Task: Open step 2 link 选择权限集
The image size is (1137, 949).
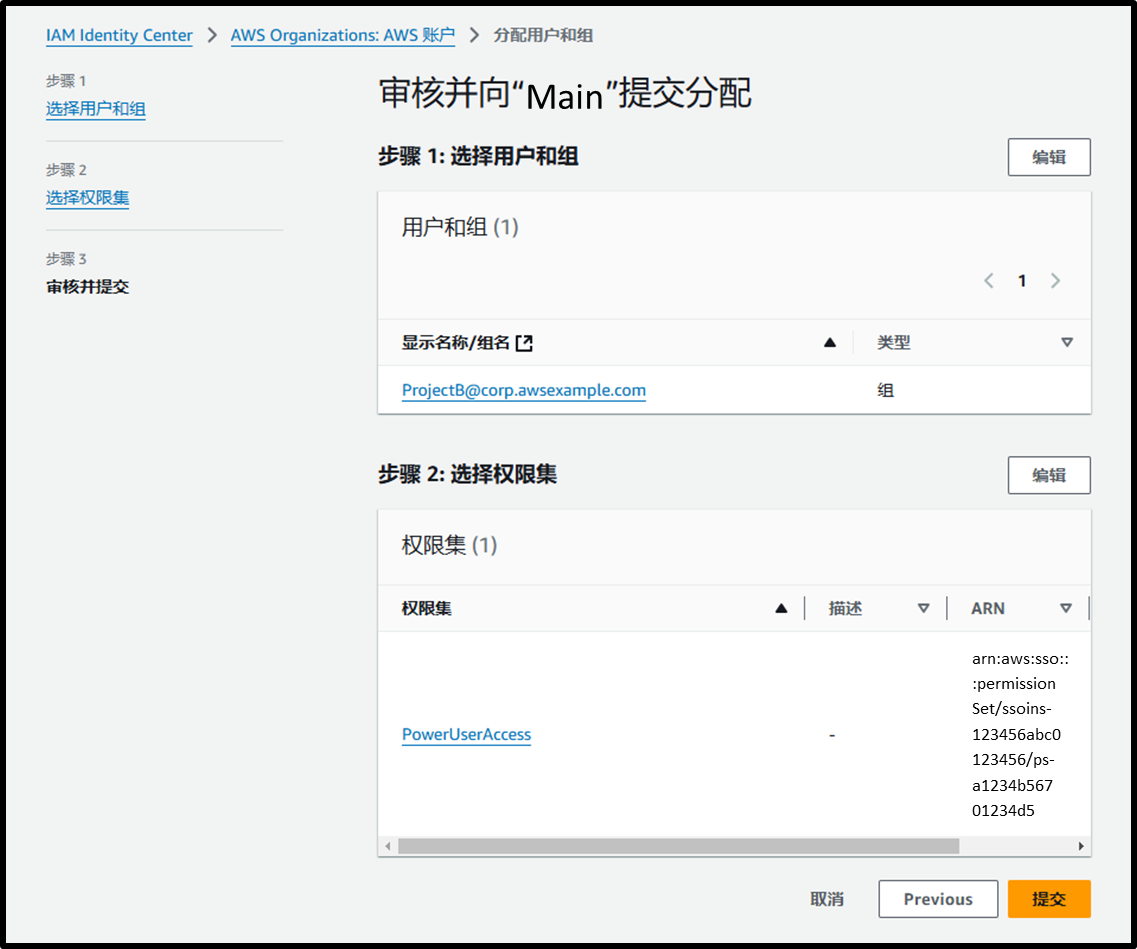Action: coord(87,198)
